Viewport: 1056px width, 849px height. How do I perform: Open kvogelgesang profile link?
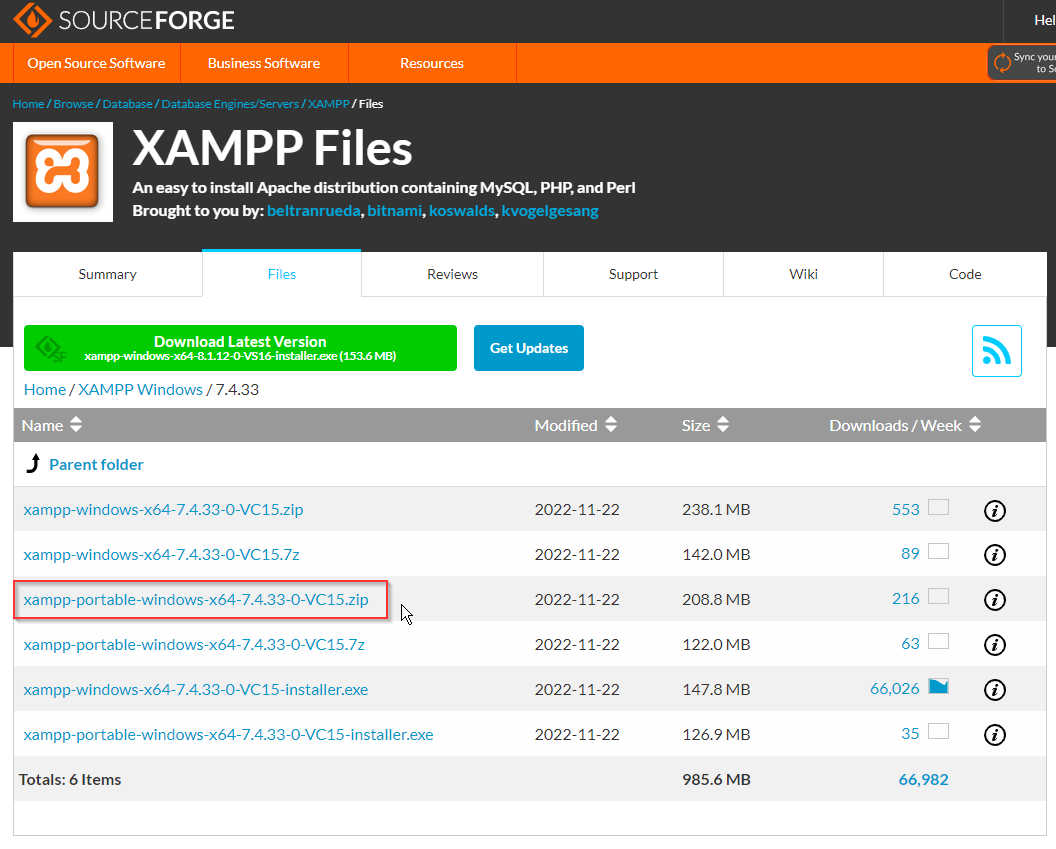click(x=550, y=211)
